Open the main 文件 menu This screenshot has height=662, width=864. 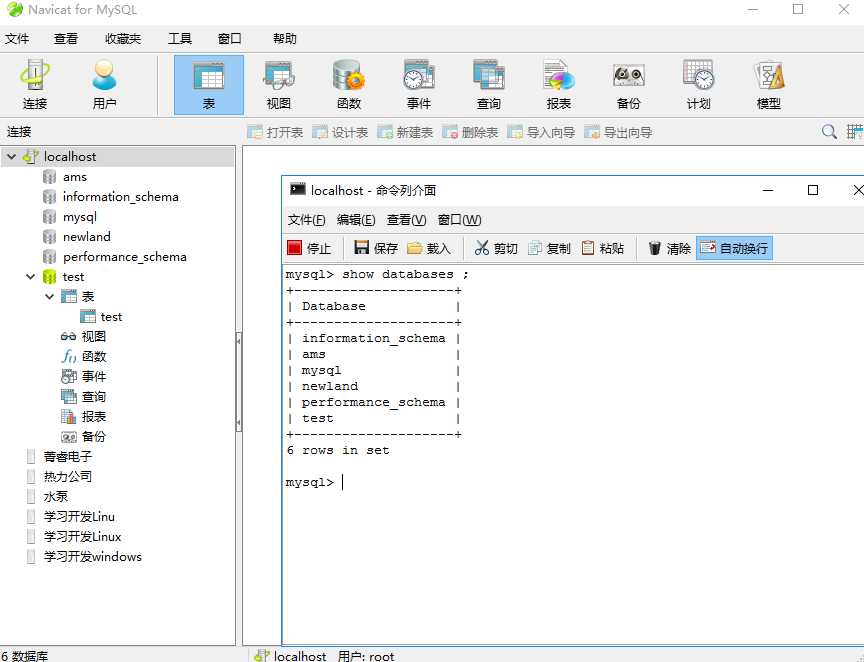pyautogui.click(x=17, y=39)
